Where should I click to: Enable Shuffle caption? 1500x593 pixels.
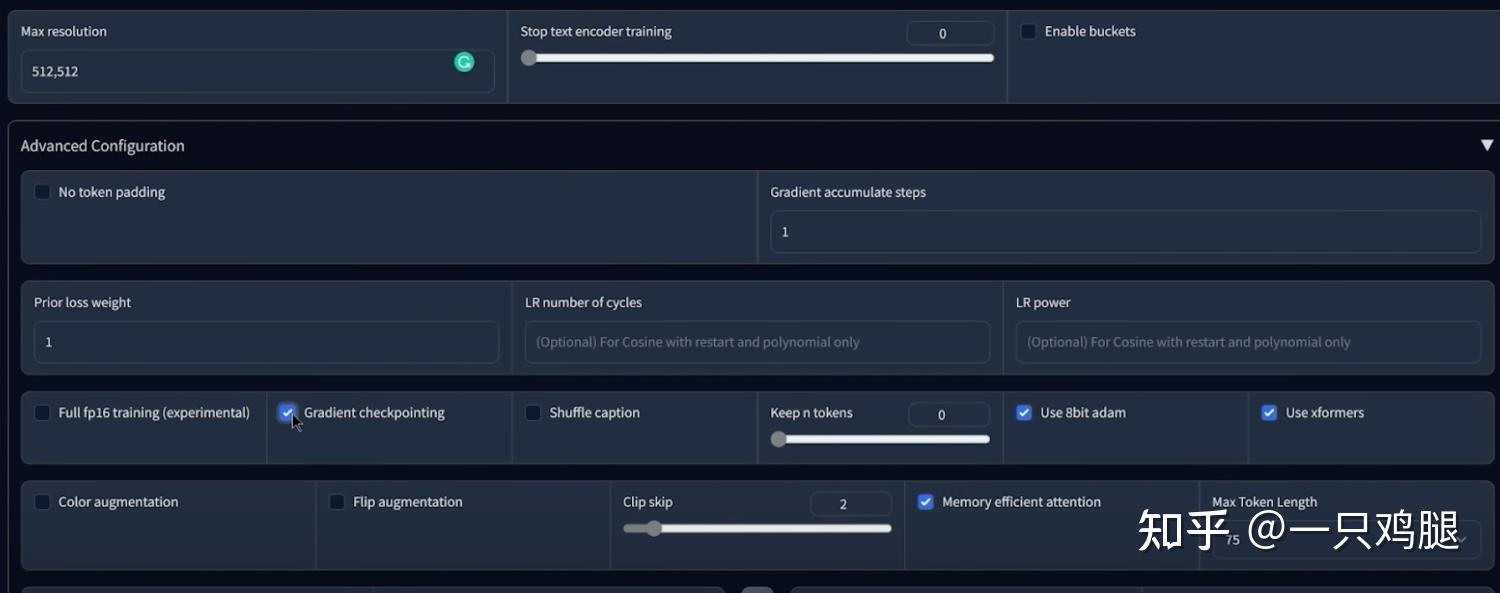532,412
